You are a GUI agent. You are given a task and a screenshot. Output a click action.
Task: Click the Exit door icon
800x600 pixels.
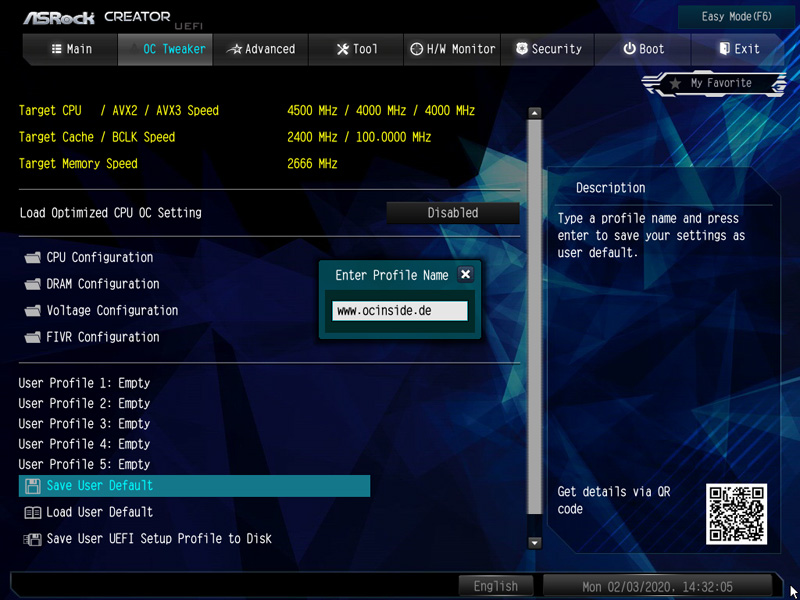(x=724, y=49)
